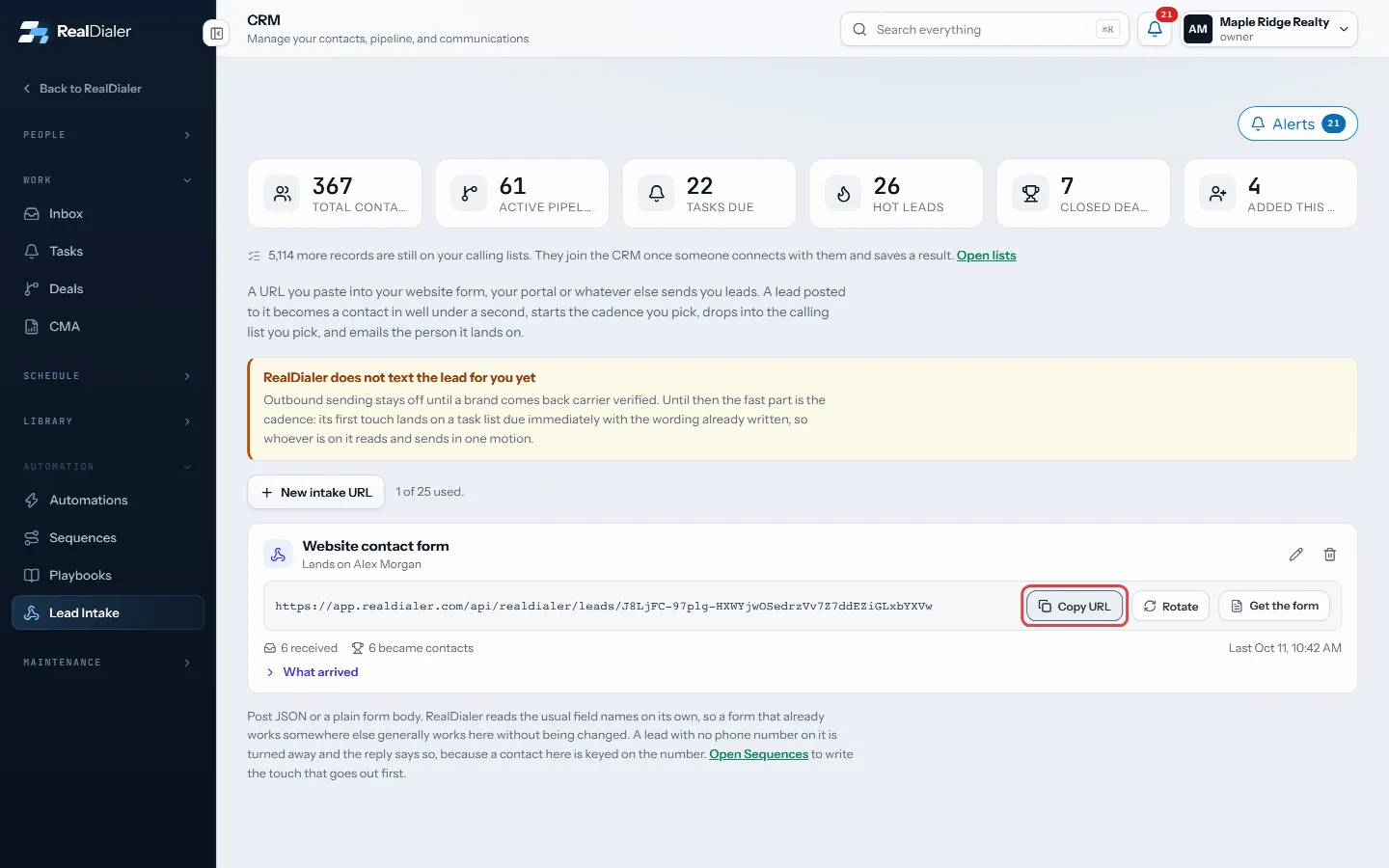Click the webhook icon beside Website contact form

coord(278,555)
